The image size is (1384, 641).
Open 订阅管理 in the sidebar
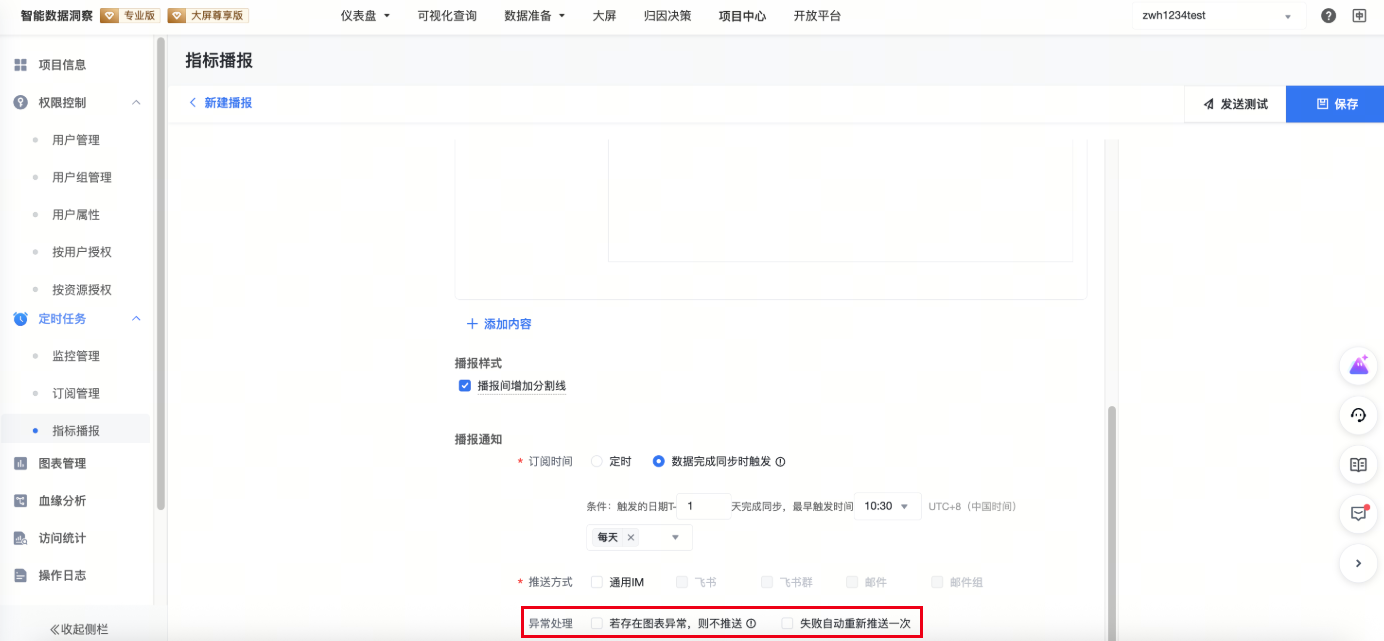pos(76,393)
